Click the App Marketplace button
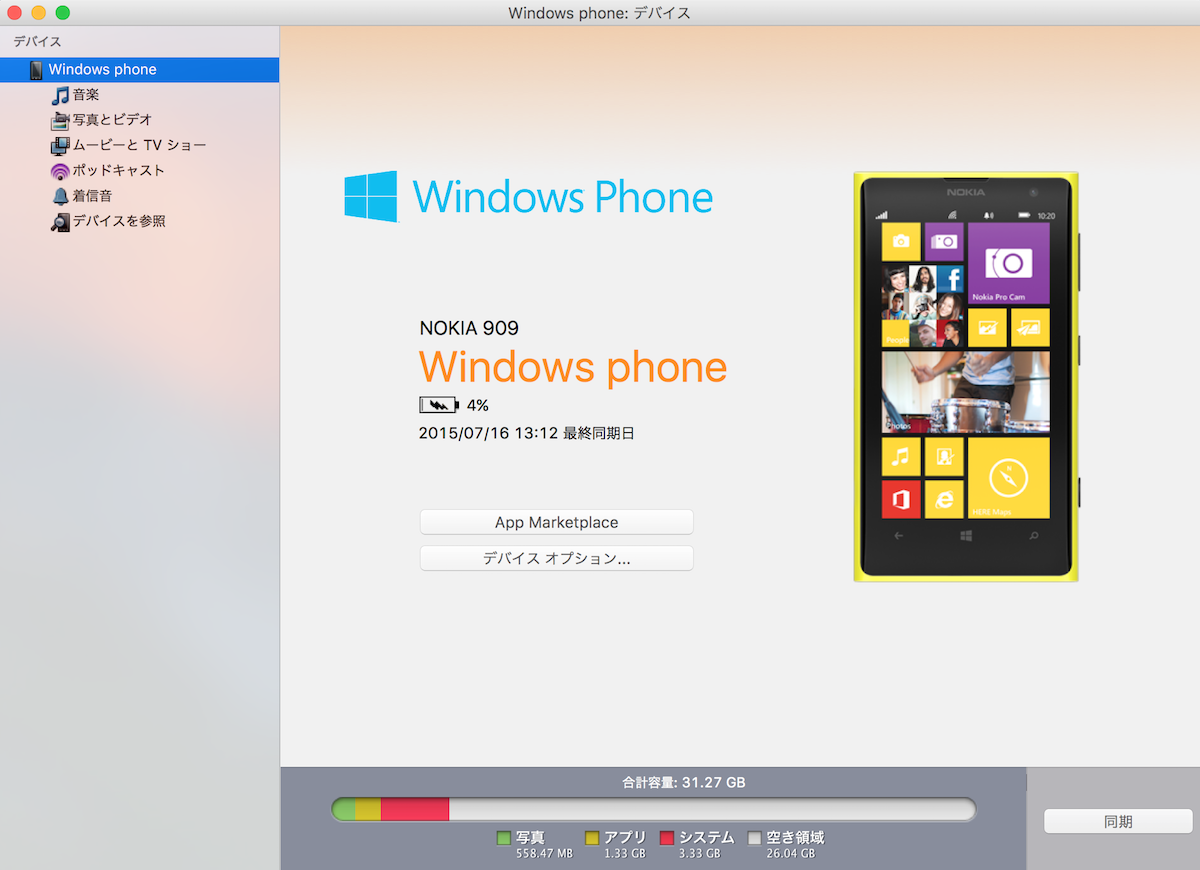 click(x=556, y=522)
